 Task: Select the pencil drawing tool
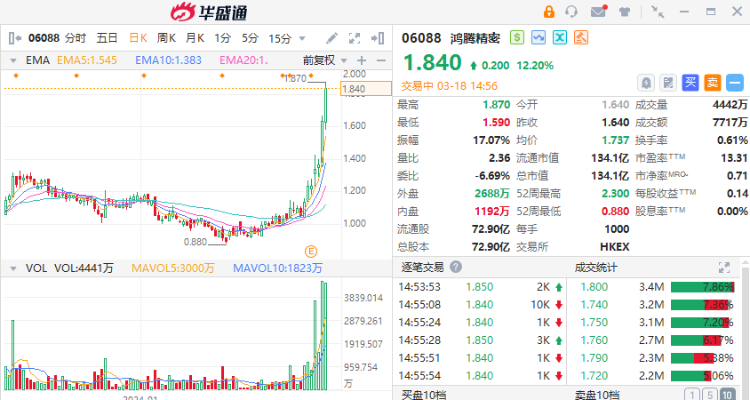332,38
